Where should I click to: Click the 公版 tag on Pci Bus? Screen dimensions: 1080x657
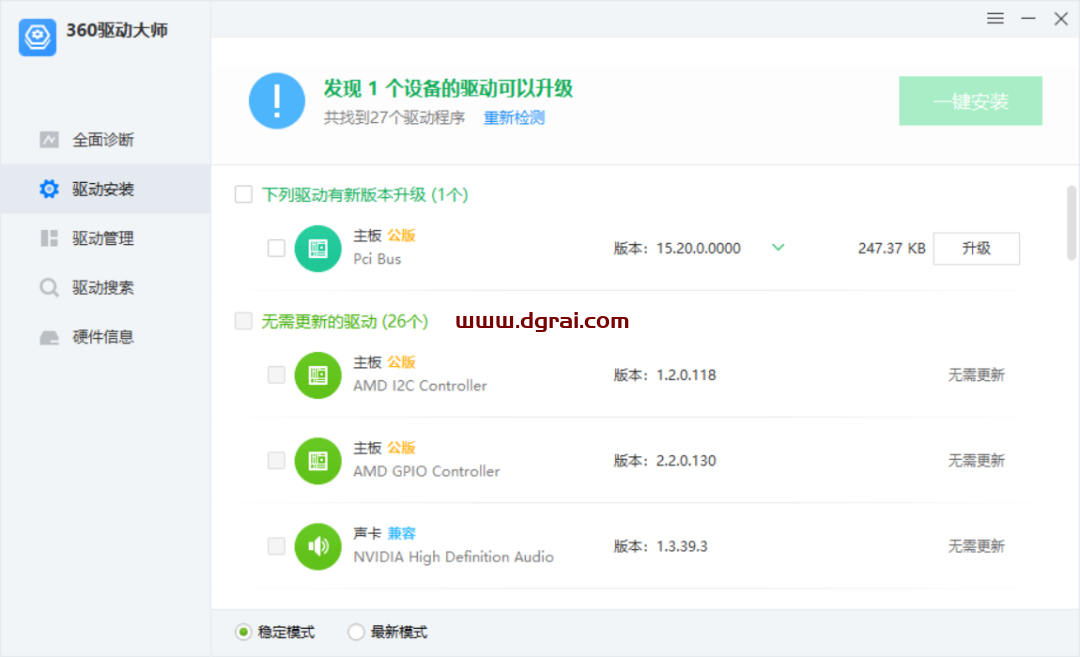[401, 236]
